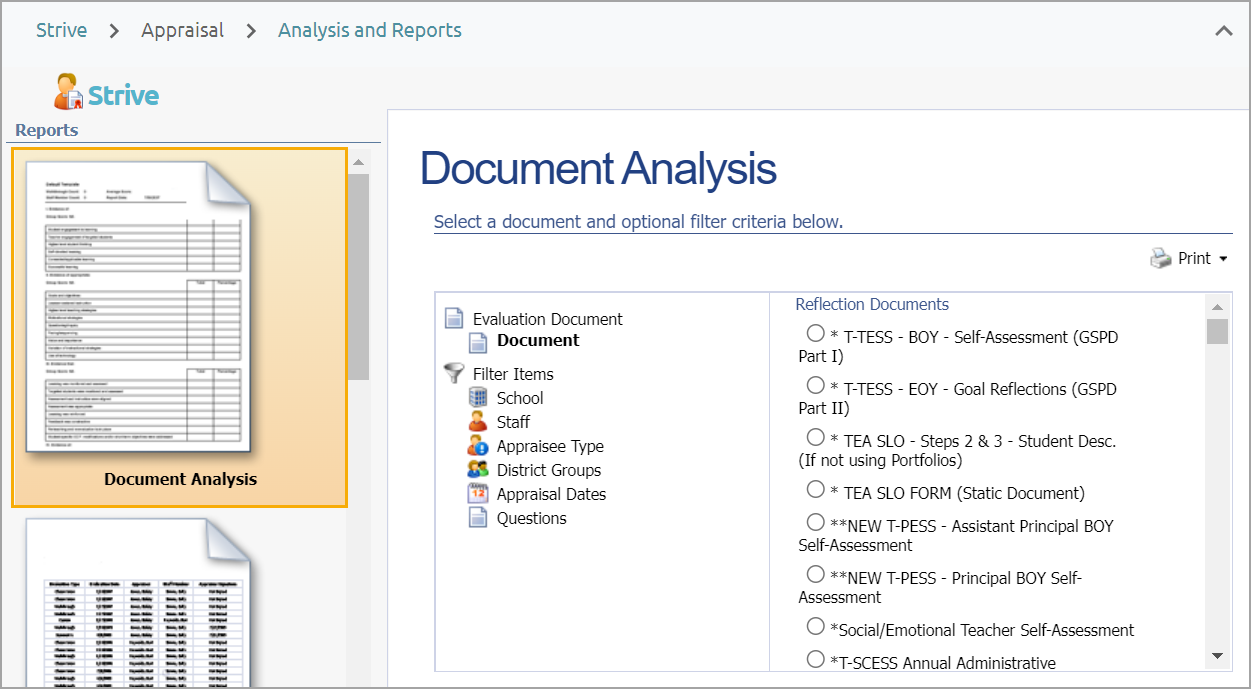
Task: Click the Reflection Documents heading
Action: [872, 304]
